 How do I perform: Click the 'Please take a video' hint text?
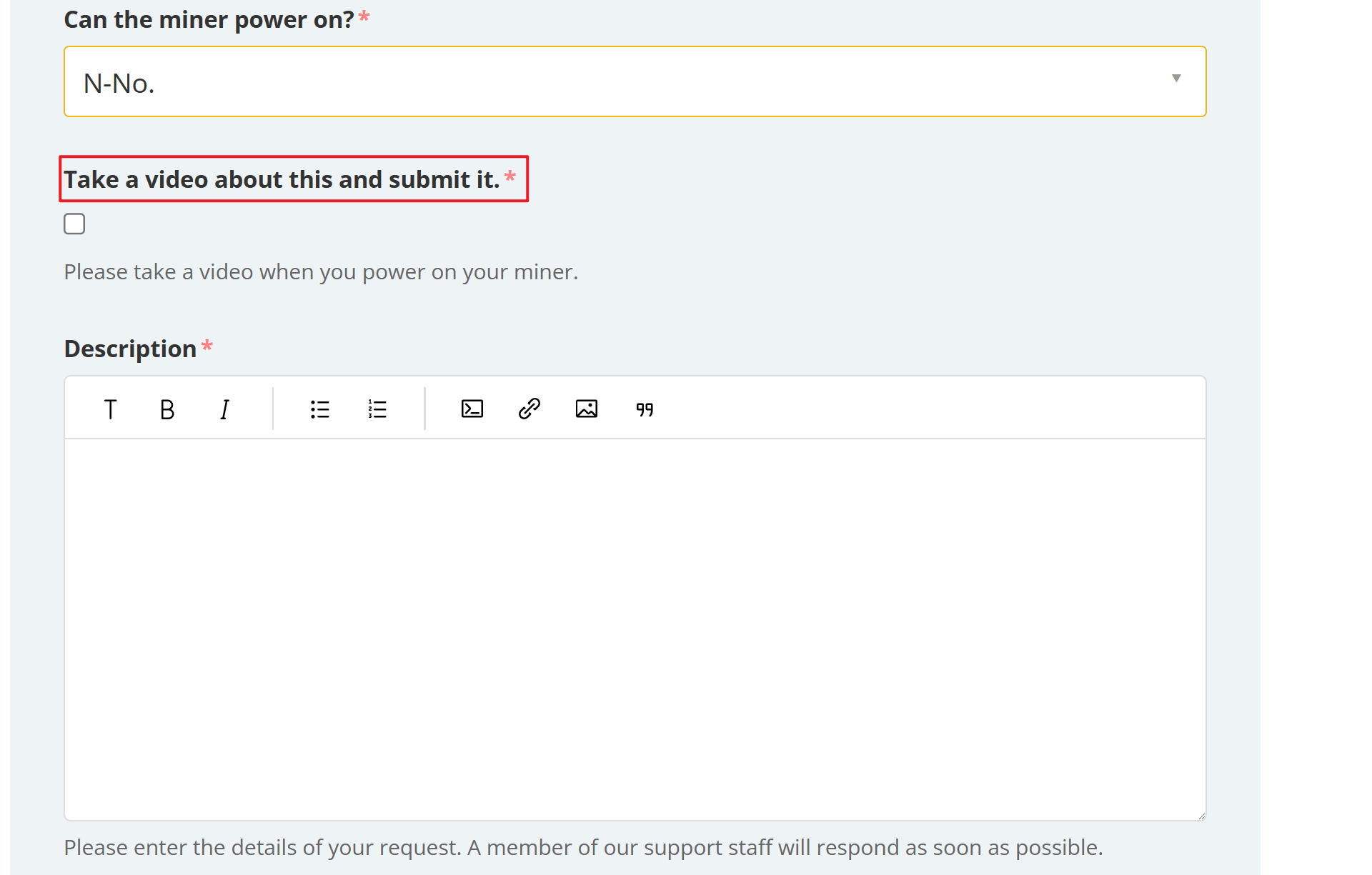(x=321, y=272)
